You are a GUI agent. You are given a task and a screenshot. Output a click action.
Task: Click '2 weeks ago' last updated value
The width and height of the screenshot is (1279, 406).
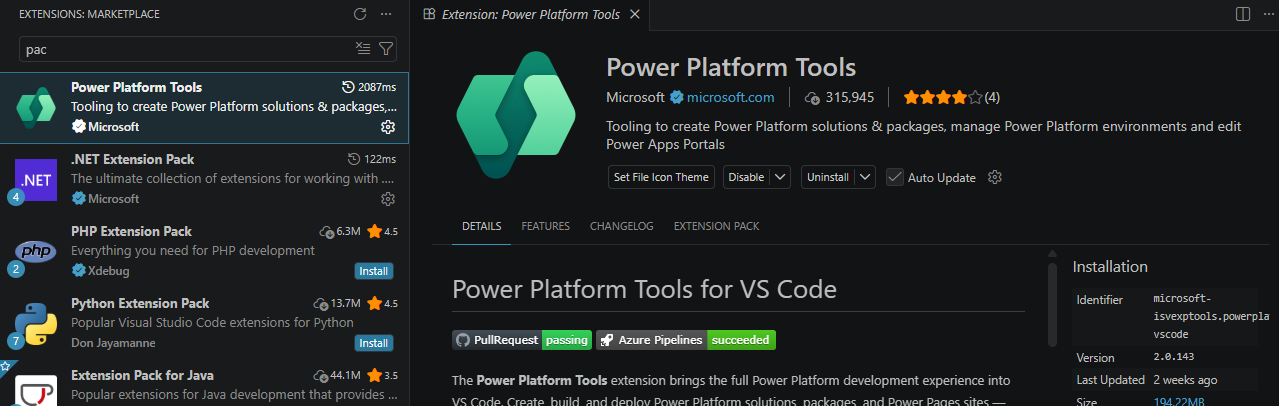(1185, 379)
